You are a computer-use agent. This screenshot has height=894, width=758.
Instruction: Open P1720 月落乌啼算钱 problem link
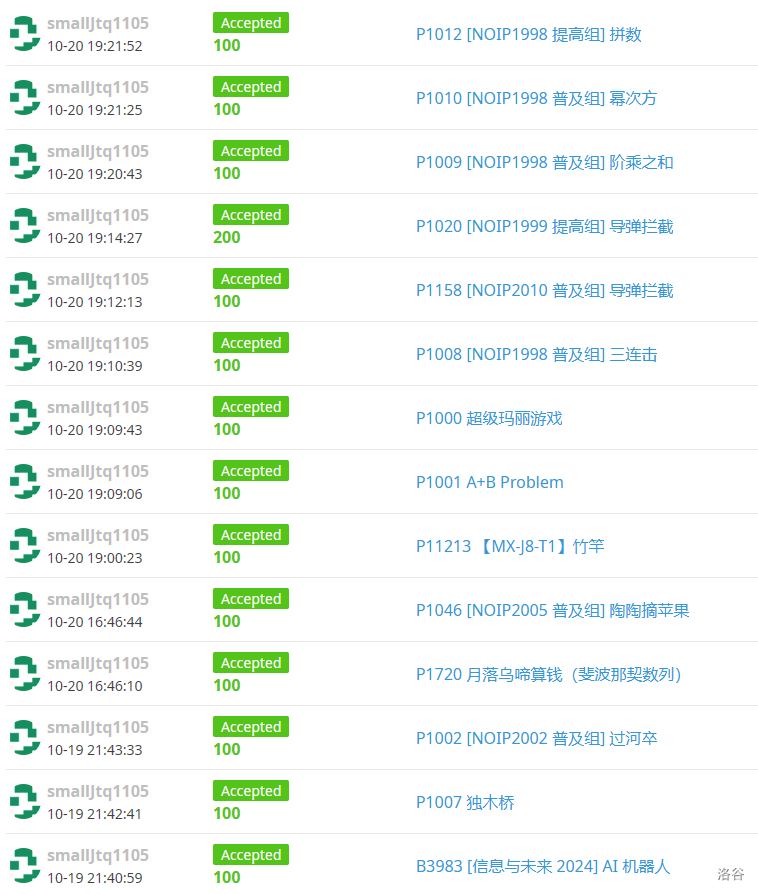pos(548,675)
